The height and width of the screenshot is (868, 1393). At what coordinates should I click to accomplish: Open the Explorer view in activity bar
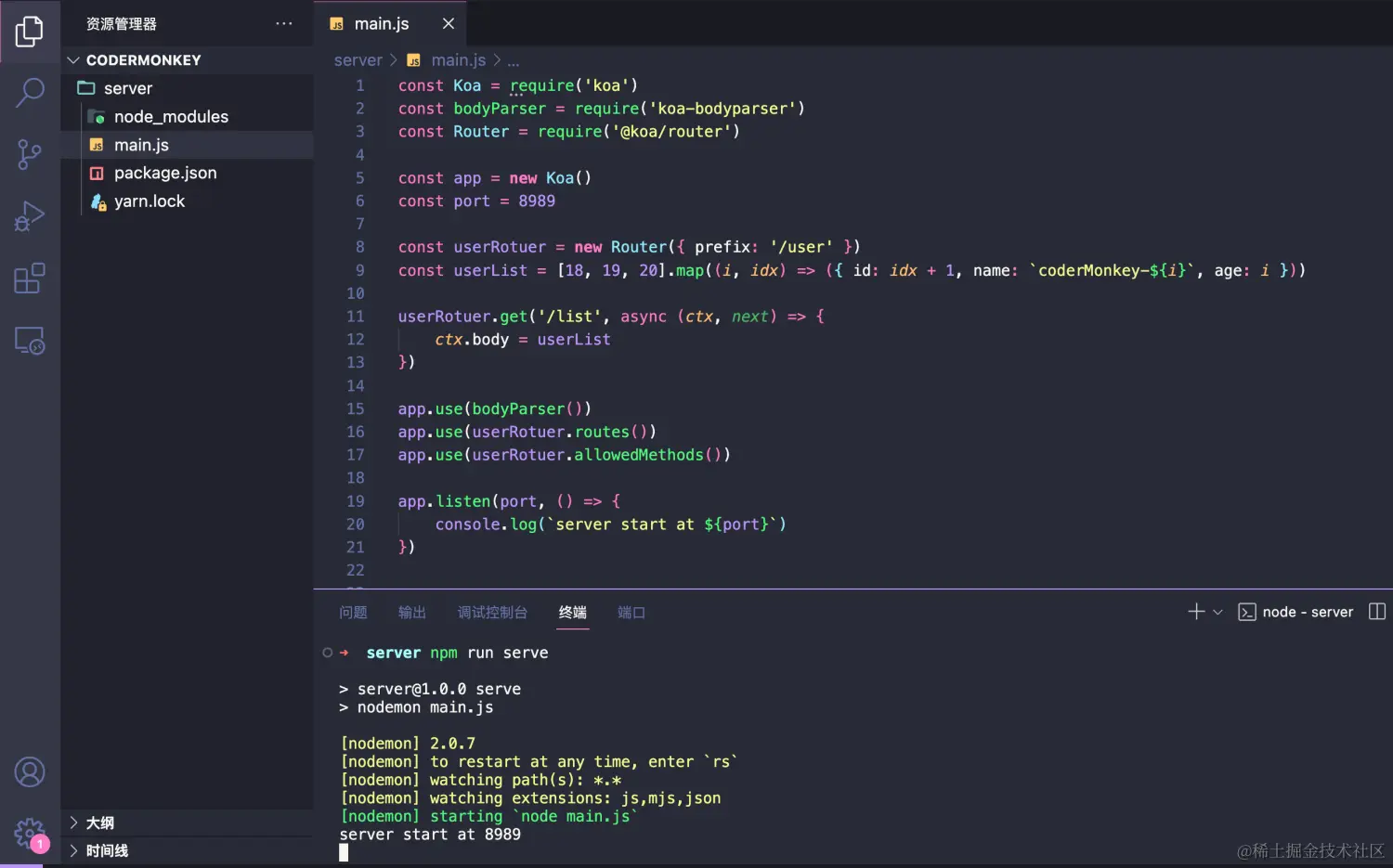[x=30, y=32]
